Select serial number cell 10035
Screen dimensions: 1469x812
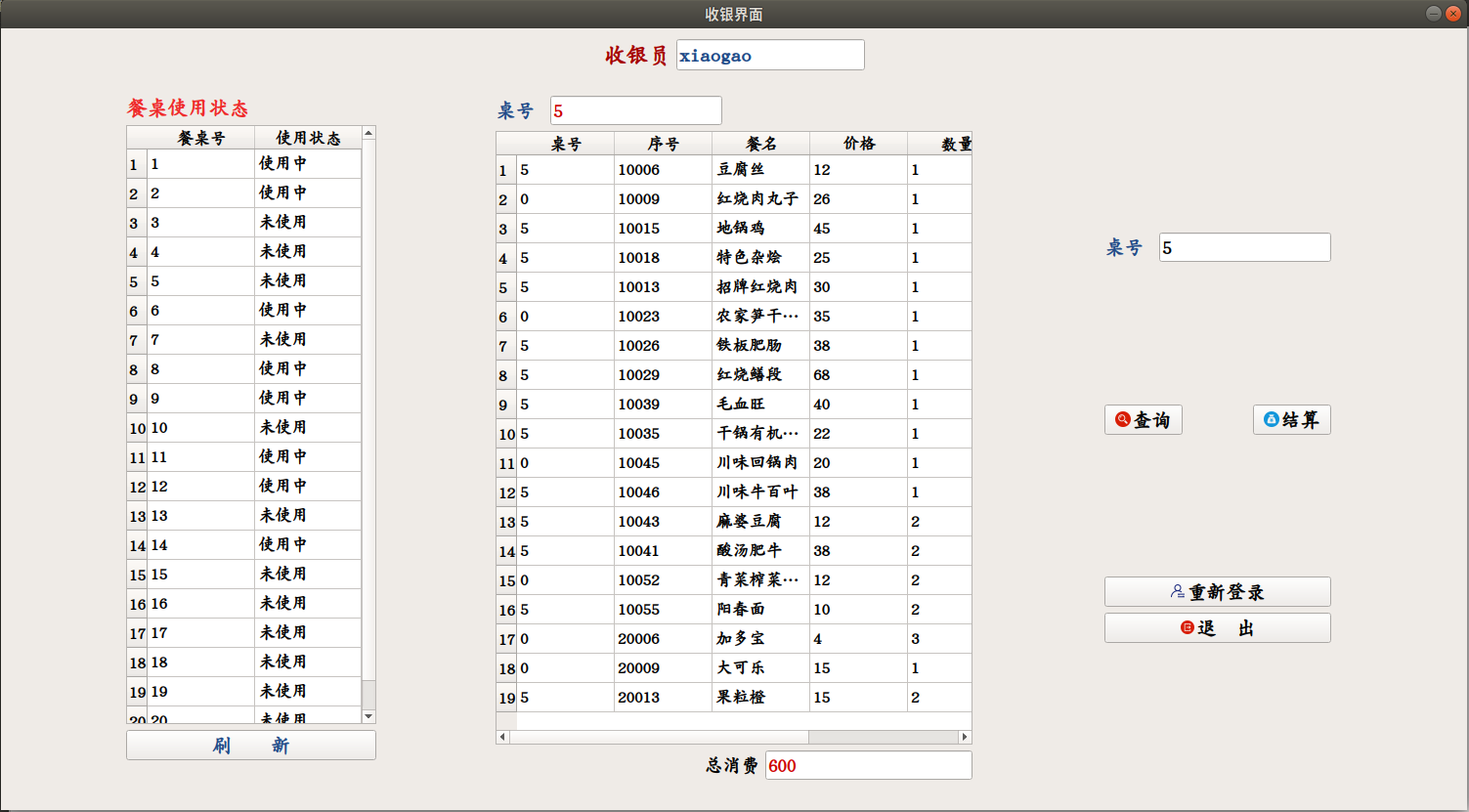pyautogui.click(x=664, y=434)
